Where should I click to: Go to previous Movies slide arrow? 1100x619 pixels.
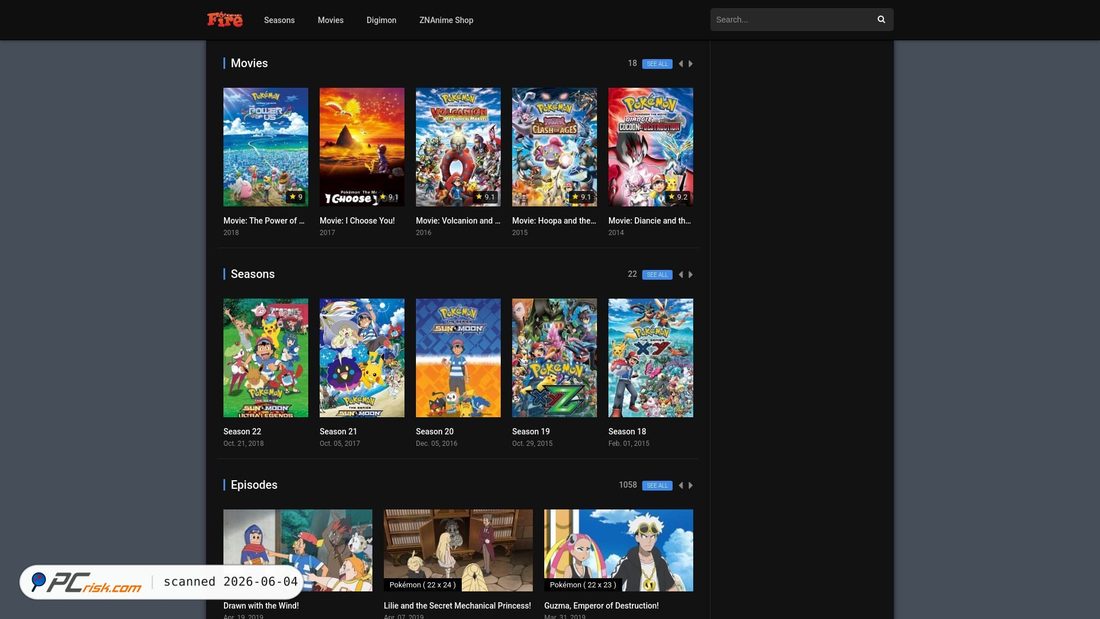[680, 64]
